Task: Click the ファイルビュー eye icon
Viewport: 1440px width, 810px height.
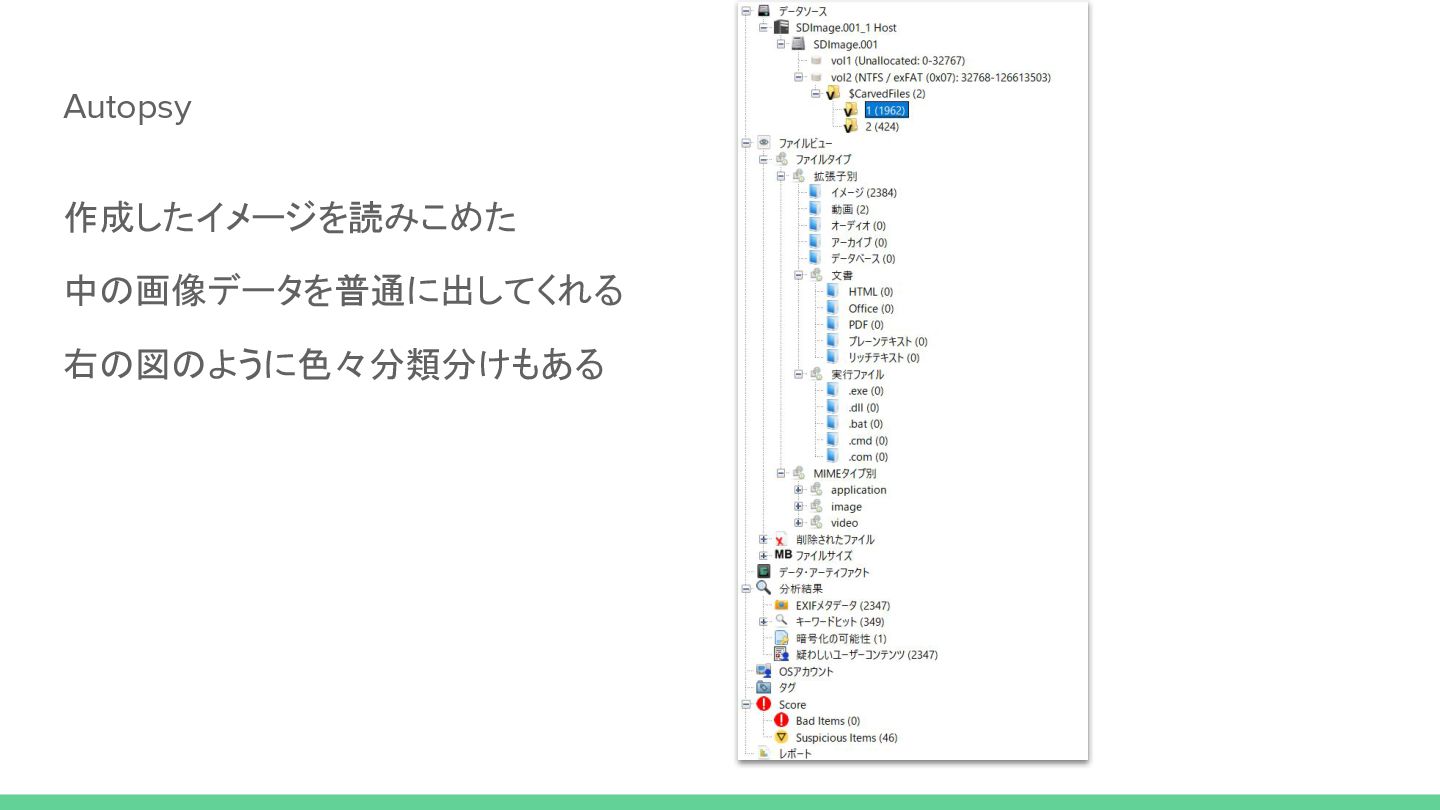Action: tap(764, 143)
